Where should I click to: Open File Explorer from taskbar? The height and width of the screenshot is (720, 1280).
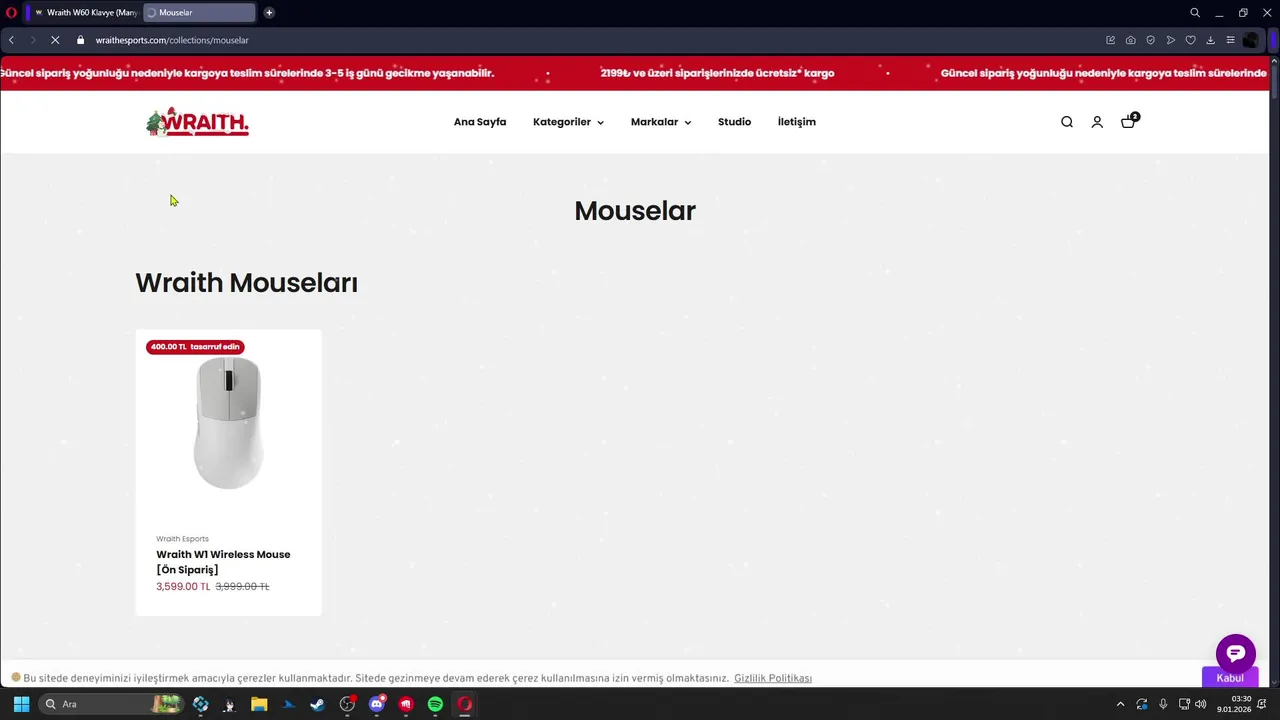pos(259,704)
